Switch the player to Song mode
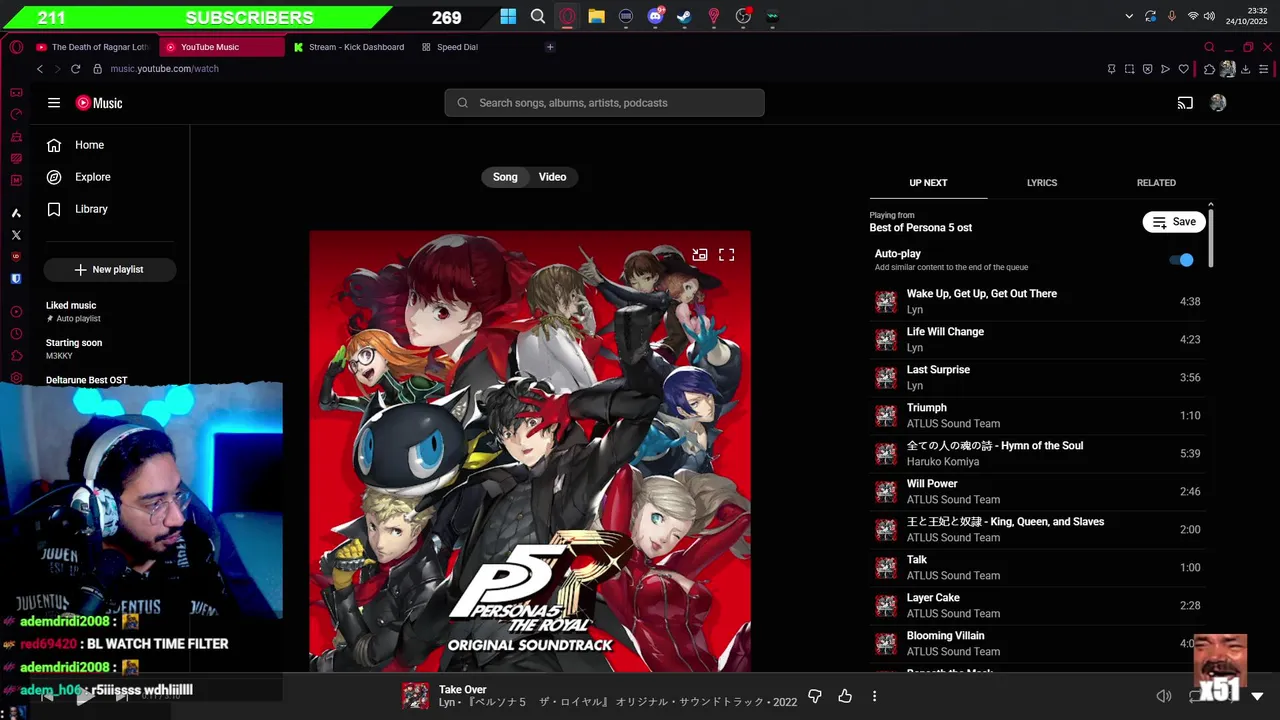Image resolution: width=1280 pixels, height=720 pixels. click(505, 177)
